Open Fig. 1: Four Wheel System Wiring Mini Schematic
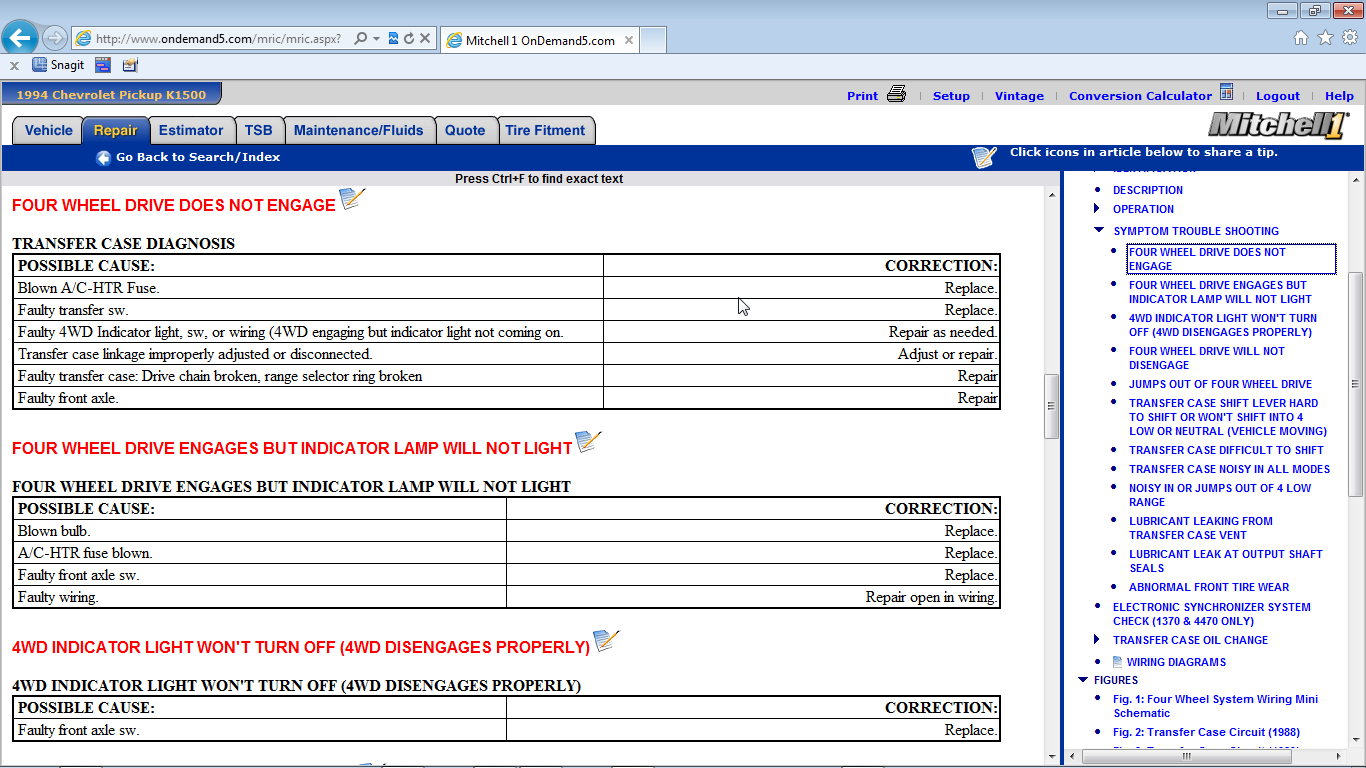 1216,706
